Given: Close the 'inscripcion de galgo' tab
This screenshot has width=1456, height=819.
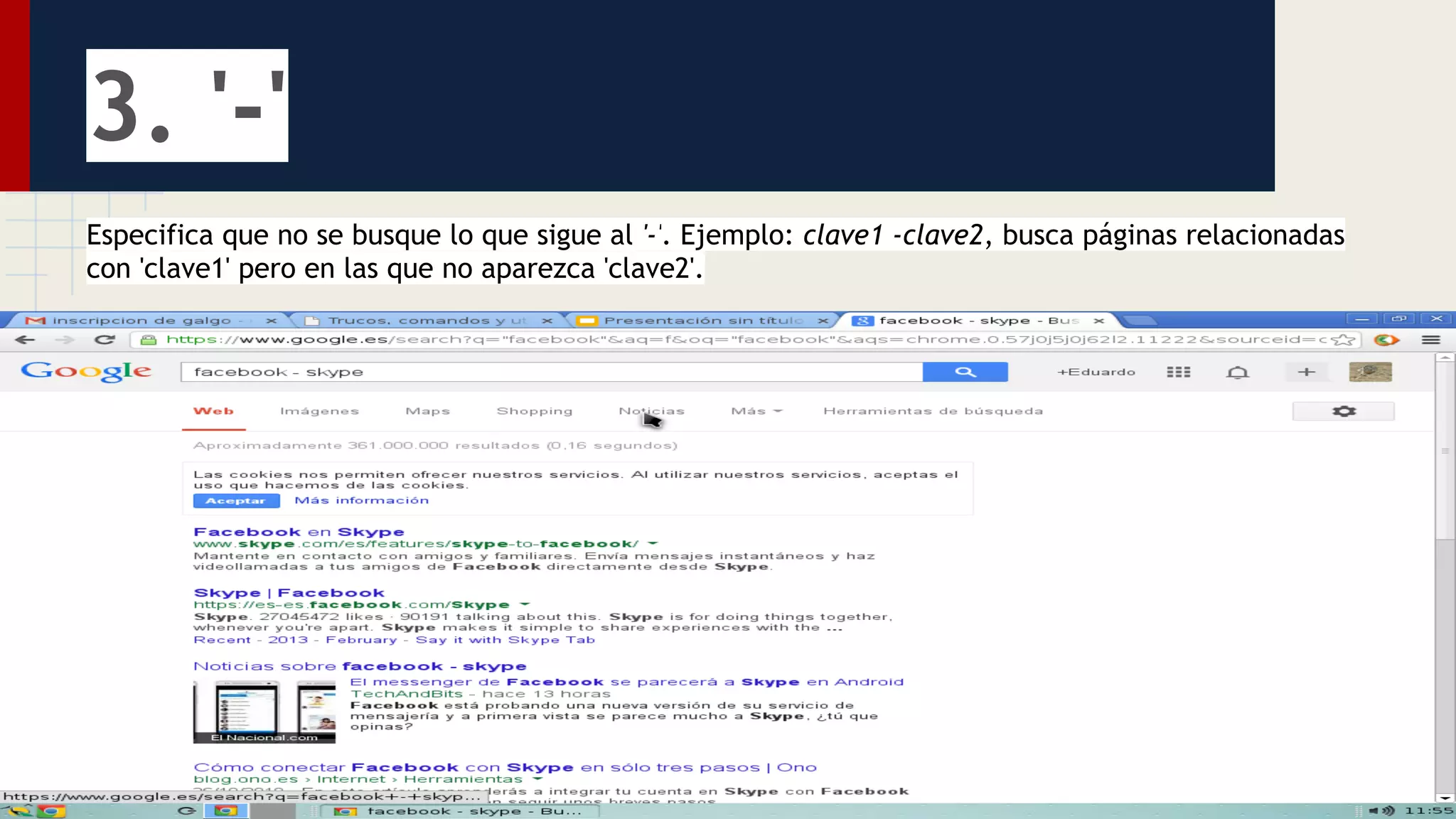Looking at the screenshot, I should click(271, 321).
